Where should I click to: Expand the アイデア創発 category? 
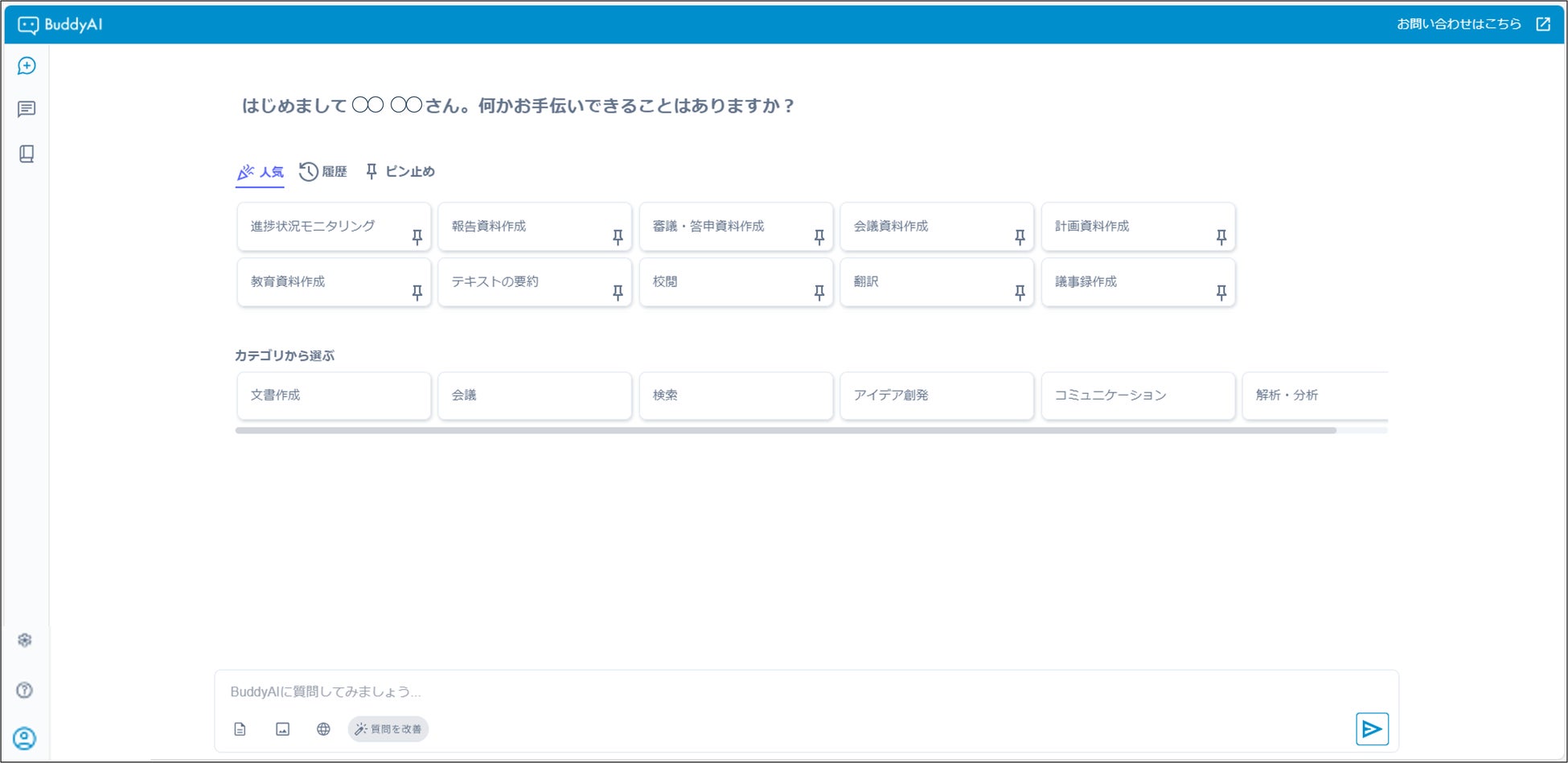[x=937, y=396]
